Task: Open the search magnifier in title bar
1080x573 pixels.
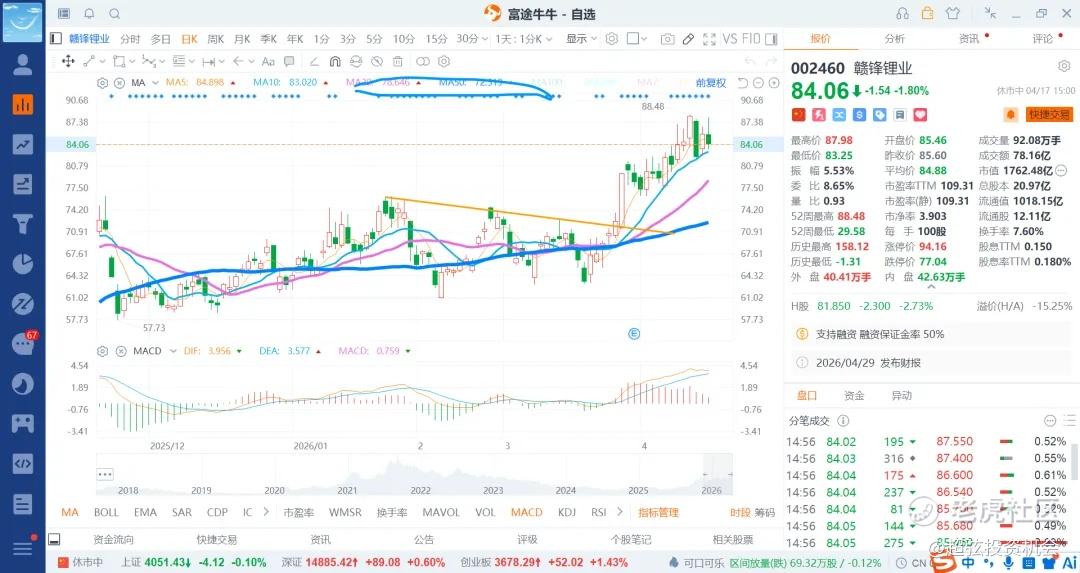Action: point(113,13)
